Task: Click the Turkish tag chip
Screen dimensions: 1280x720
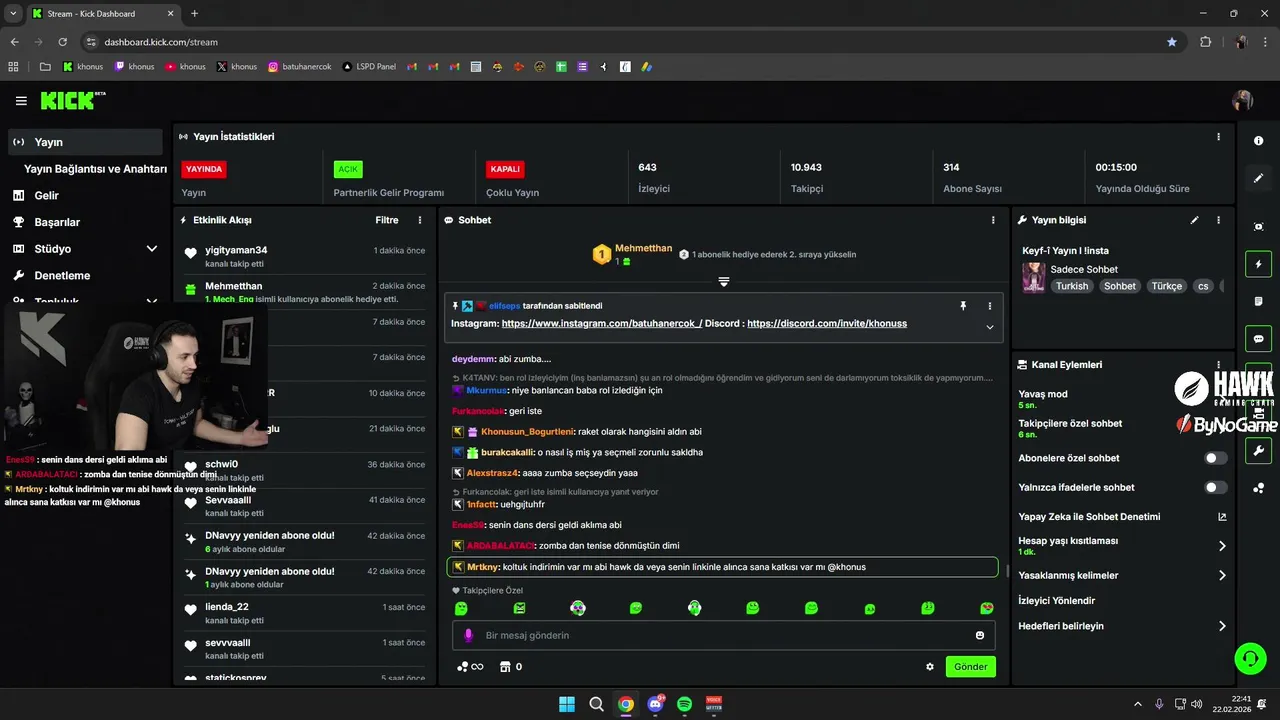Action: [1072, 286]
